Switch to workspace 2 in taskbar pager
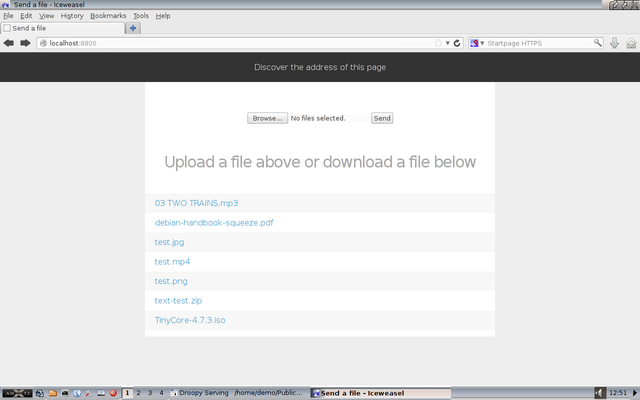The height and width of the screenshot is (400, 640). tap(138, 393)
